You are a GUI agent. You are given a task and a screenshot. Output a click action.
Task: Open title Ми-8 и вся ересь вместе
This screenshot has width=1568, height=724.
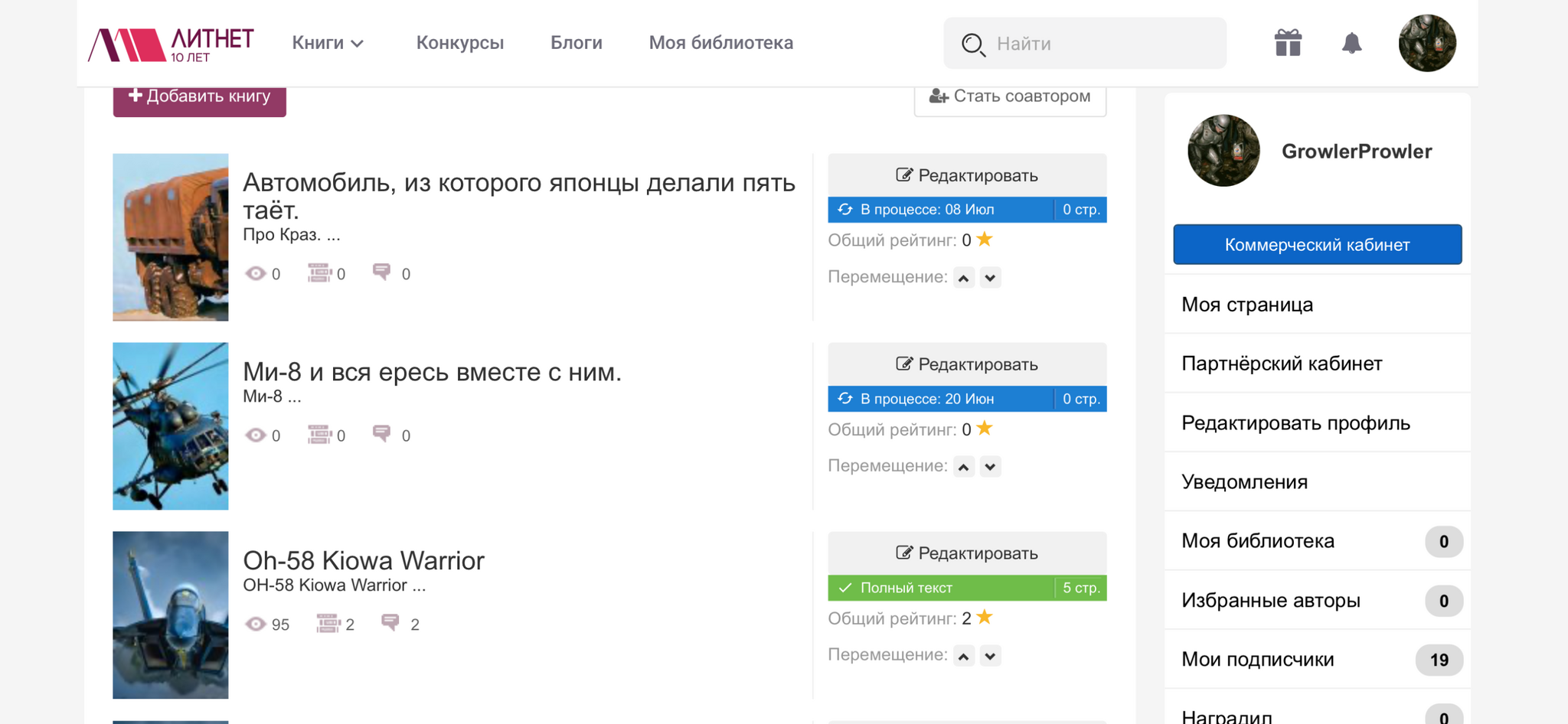pyautogui.click(x=432, y=372)
